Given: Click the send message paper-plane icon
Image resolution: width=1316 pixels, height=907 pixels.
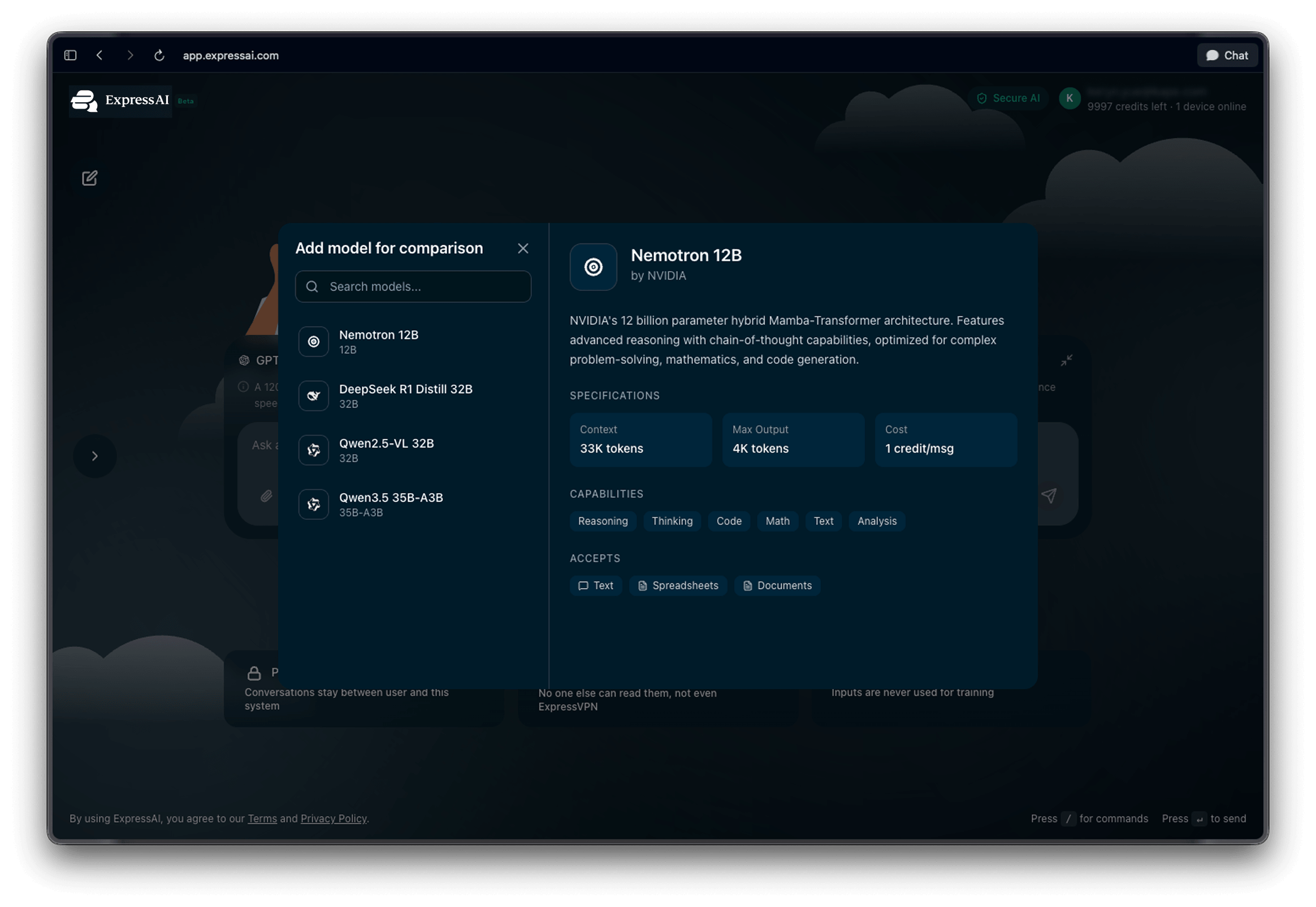Looking at the screenshot, I should tap(1049, 496).
